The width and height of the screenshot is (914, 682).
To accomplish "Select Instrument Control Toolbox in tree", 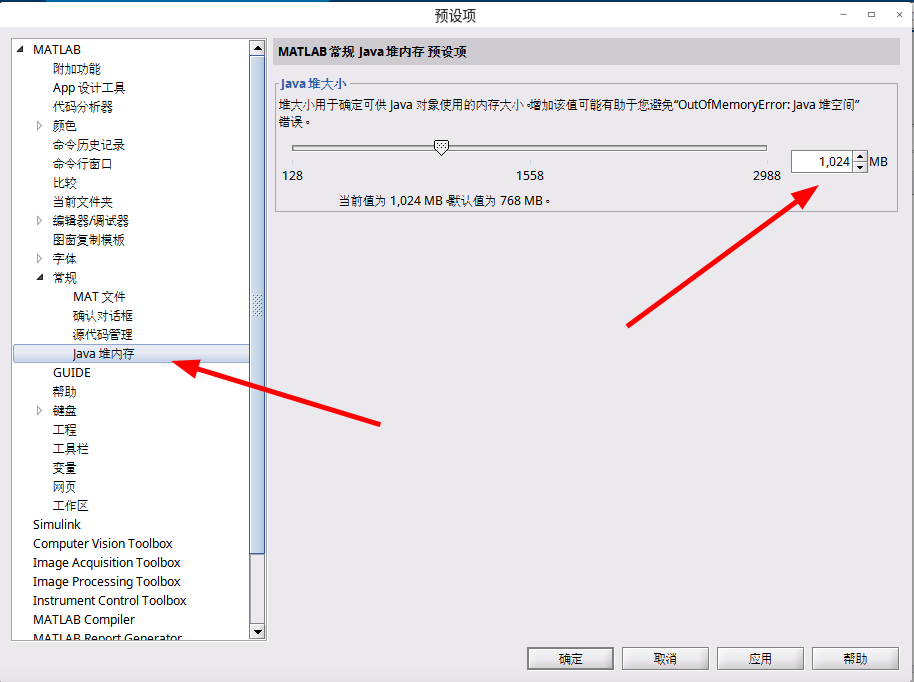I will pyautogui.click(x=110, y=600).
